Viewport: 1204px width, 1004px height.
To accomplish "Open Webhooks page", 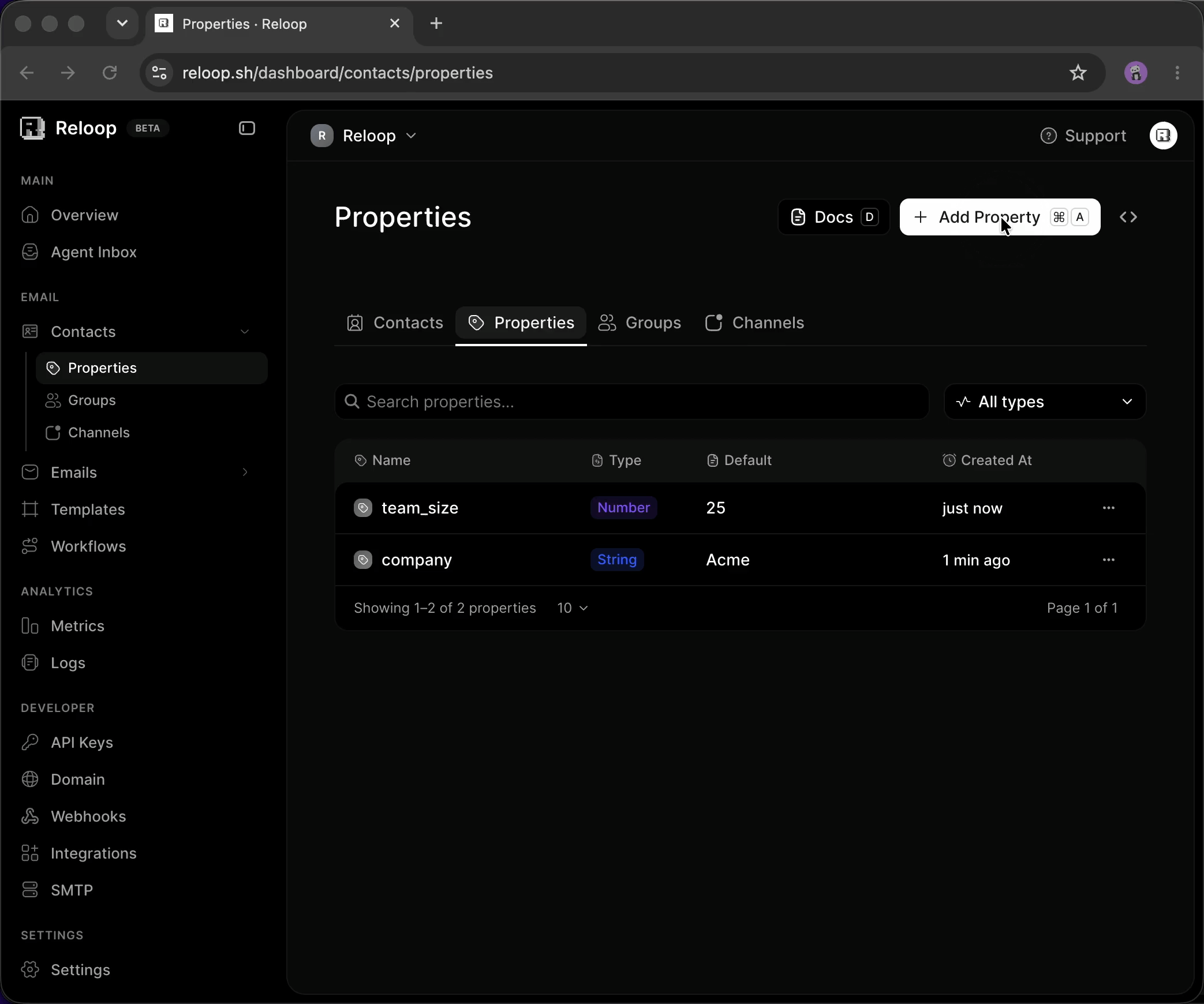I will click(x=88, y=816).
